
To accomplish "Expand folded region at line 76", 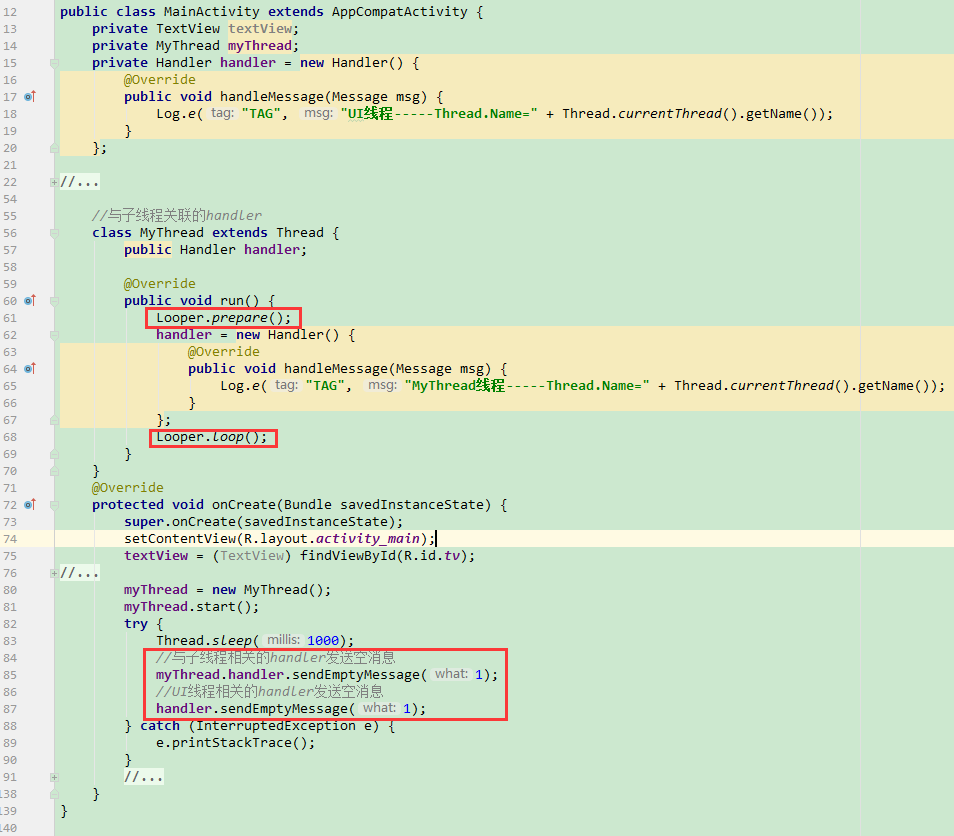I will 54,573.
